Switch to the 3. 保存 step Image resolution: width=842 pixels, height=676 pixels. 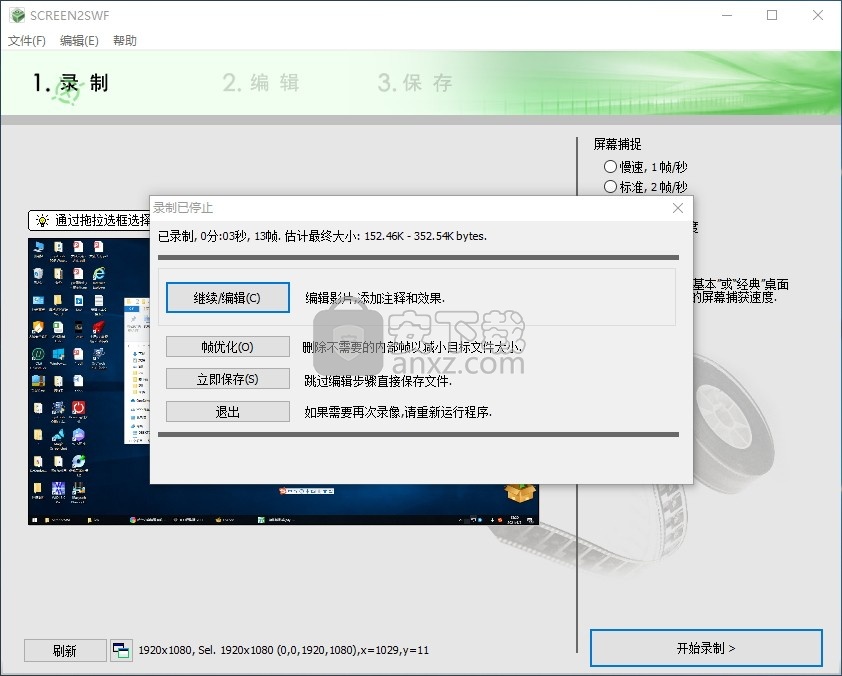tap(415, 83)
